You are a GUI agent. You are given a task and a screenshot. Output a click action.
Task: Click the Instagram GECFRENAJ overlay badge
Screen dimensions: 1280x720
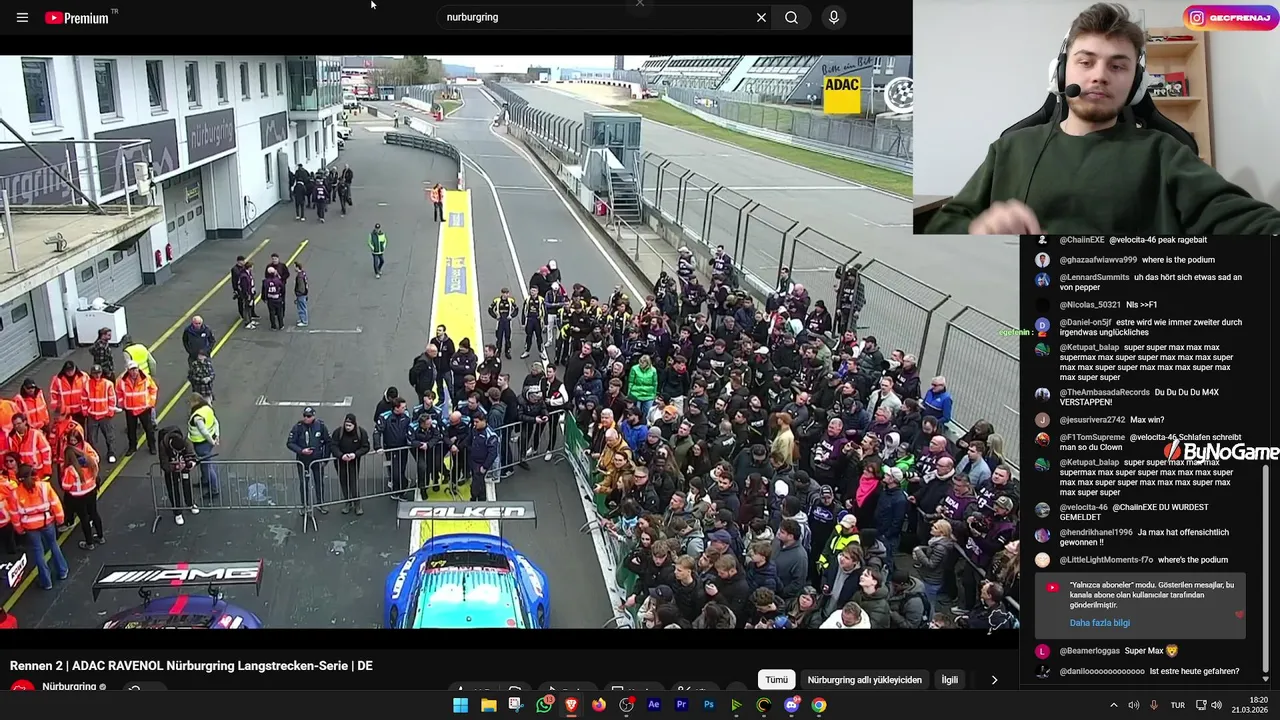[x=1231, y=18]
